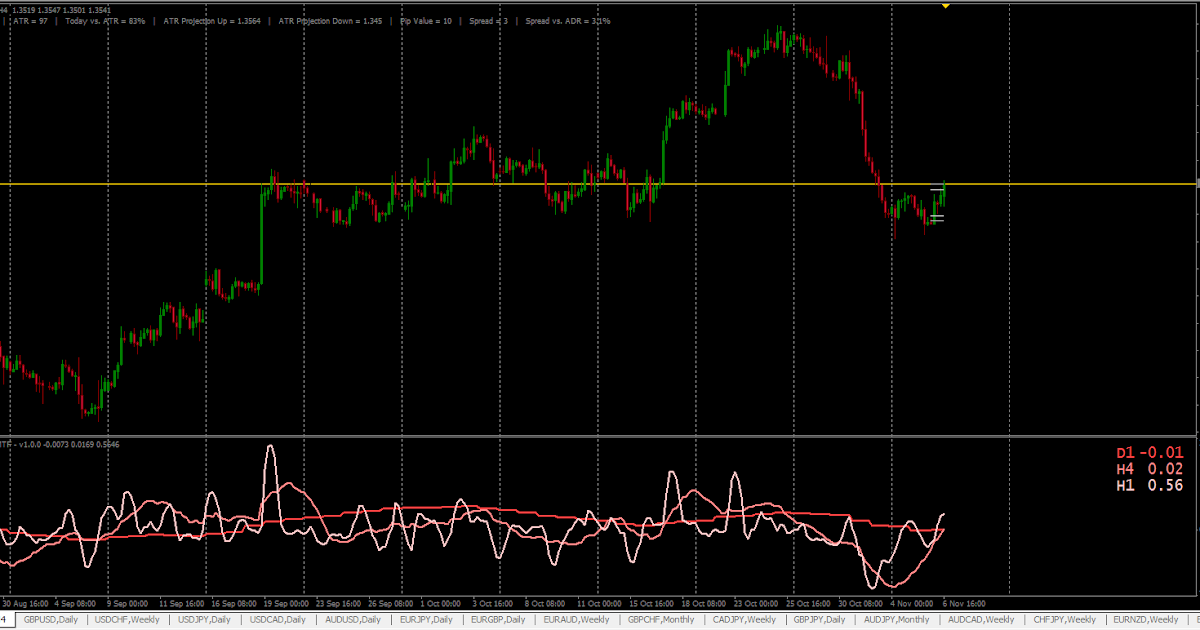Select the CADJPY,Weekly chart tab
Viewport: 1200px width, 630px height.
click(x=742, y=620)
